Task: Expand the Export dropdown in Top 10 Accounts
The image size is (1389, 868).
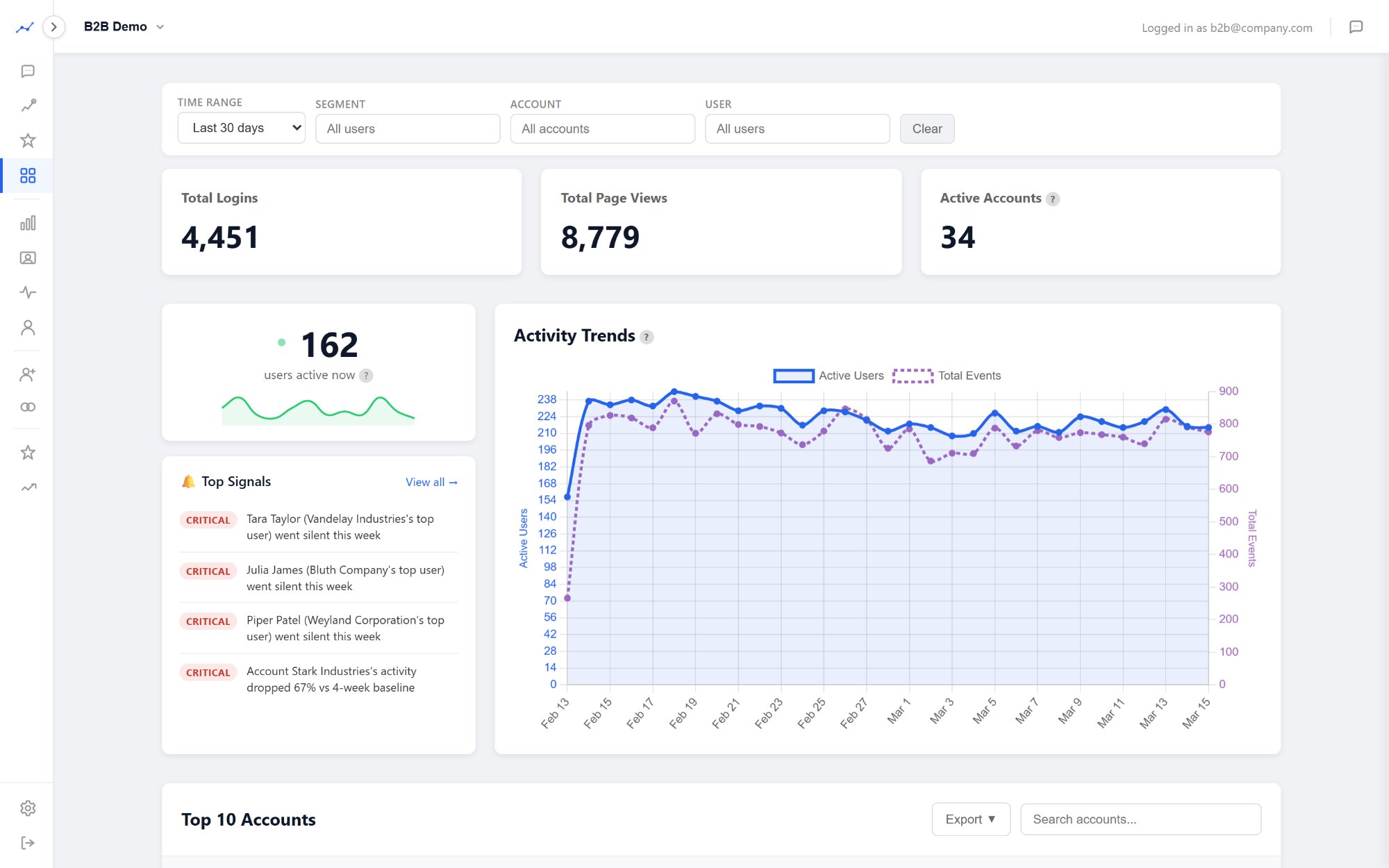Action: [970, 819]
